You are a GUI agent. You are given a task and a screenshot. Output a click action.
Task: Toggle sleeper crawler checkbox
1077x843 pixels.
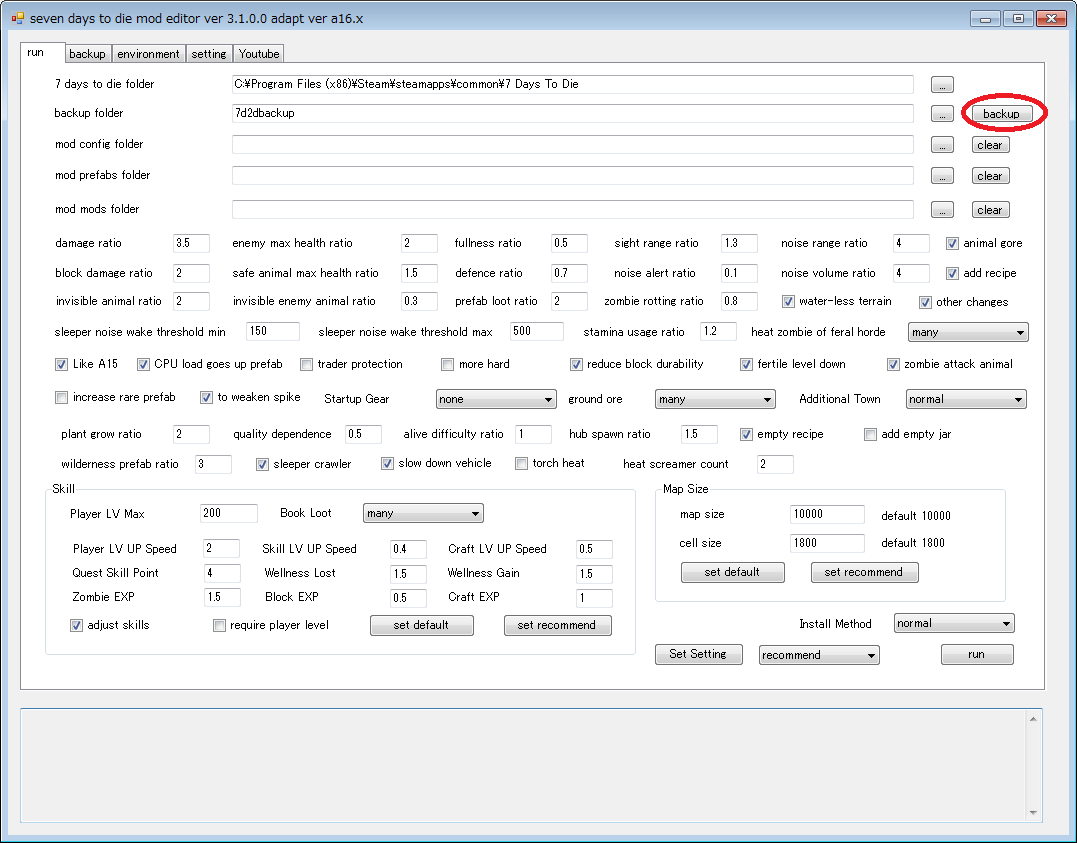tap(262, 464)
